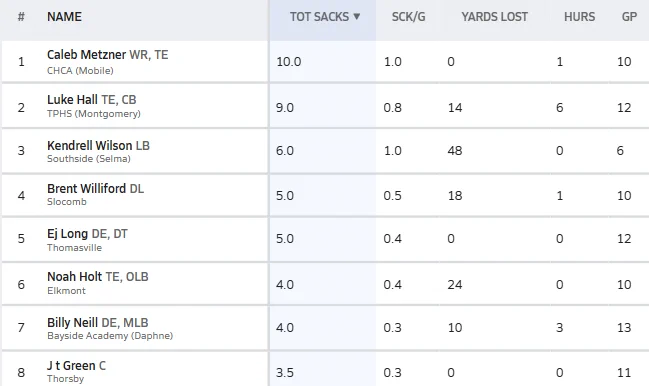Visit Southside (Selma) team link
The width and height of the screenshot is (649, 386).
(89, 158)
